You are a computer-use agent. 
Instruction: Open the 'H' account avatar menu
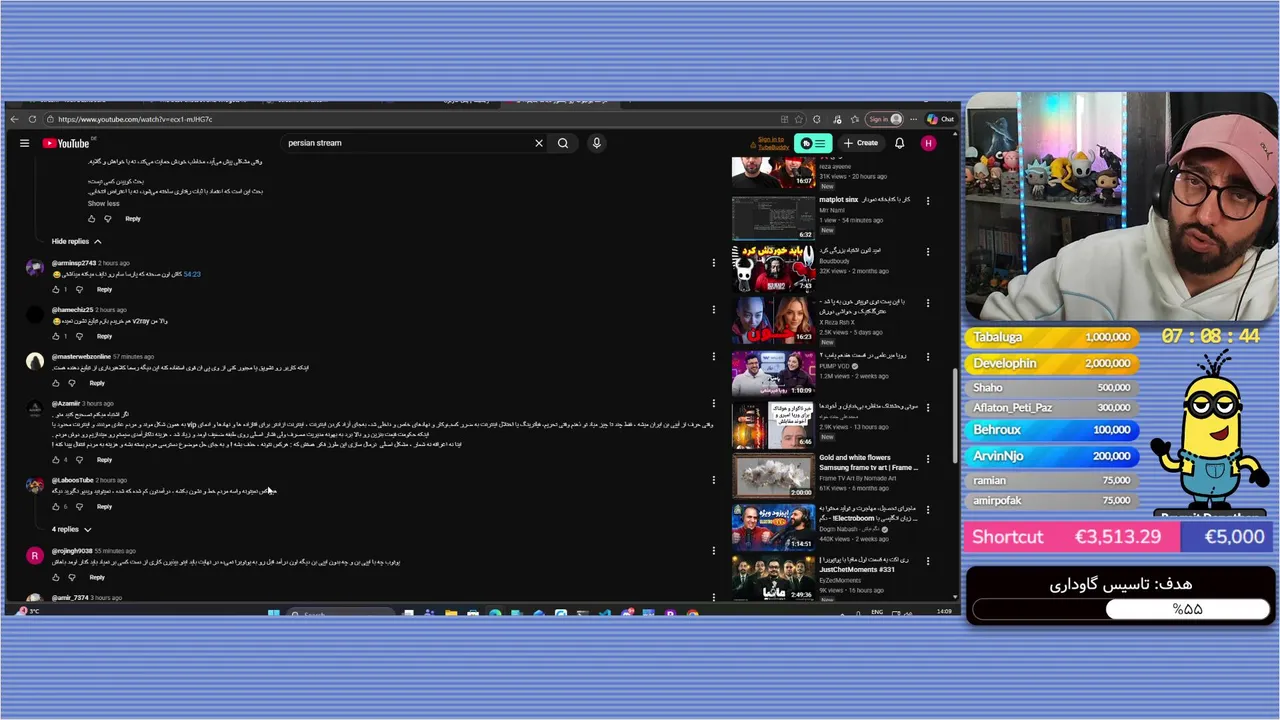[x=928, y=143]
